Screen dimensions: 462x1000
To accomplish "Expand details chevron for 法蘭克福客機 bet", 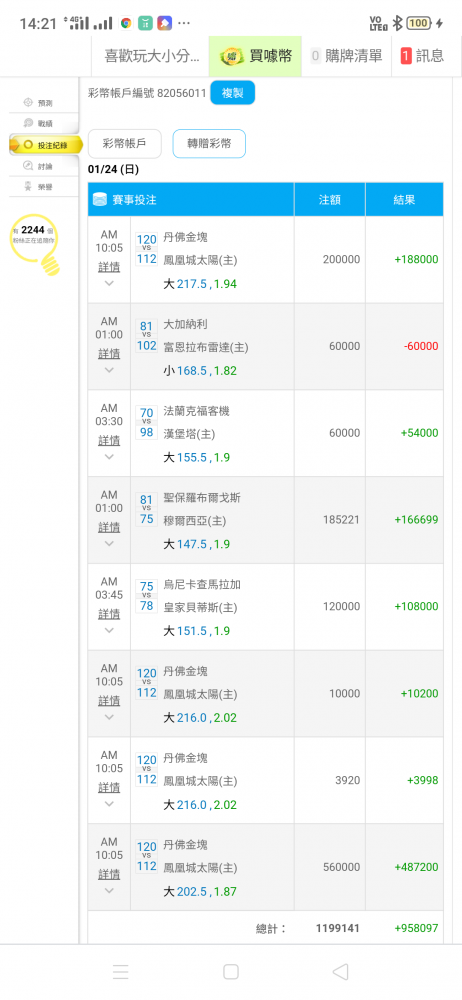I will 109,457.
